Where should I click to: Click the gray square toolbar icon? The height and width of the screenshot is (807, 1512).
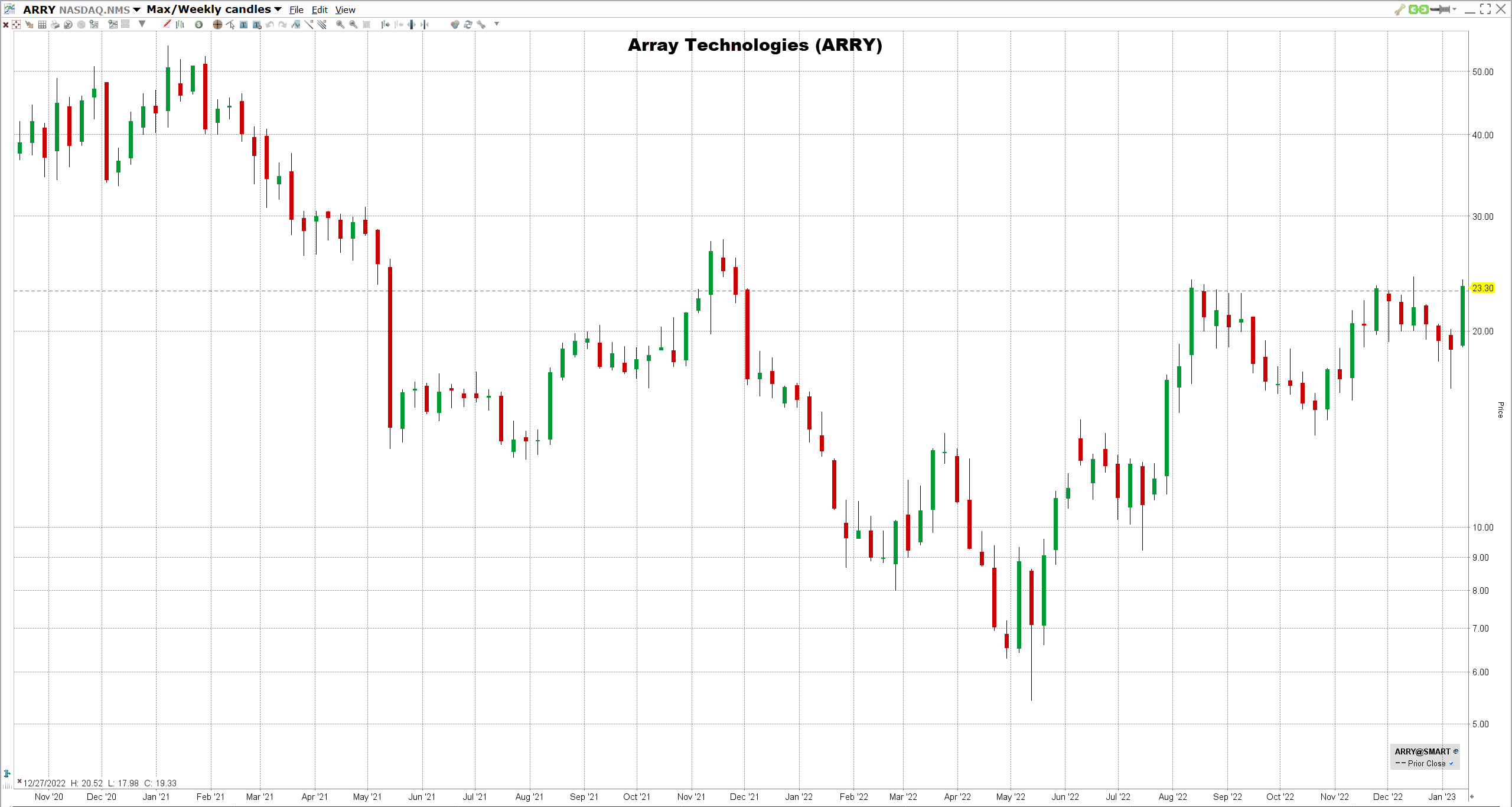tap(125, 24)
